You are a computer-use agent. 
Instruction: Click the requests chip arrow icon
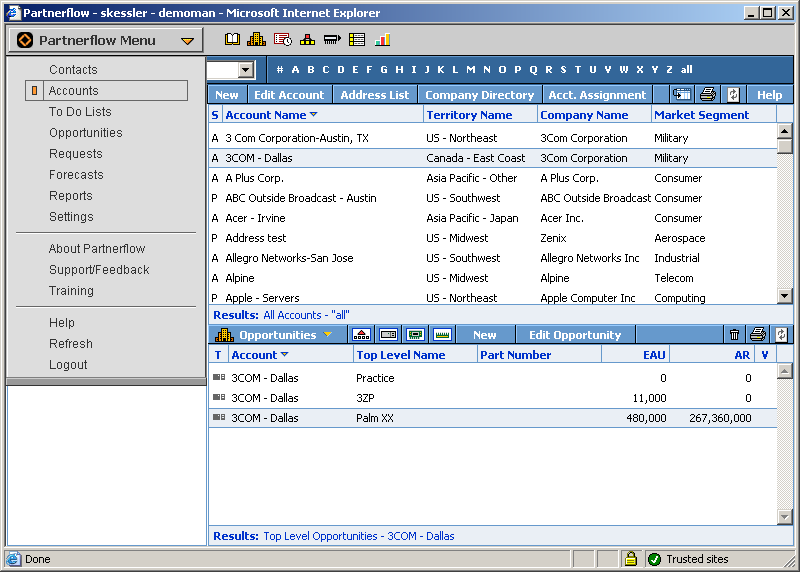tap(332, 39)
